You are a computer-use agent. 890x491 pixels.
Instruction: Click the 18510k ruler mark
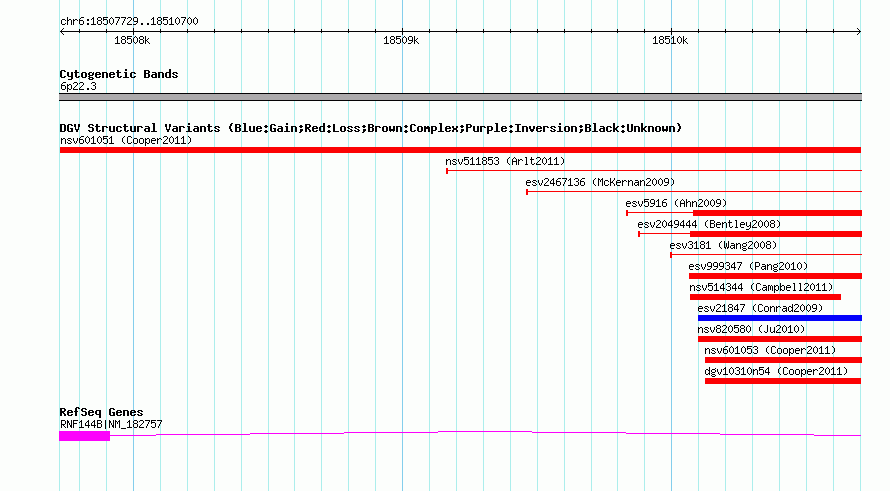(670, 40)
